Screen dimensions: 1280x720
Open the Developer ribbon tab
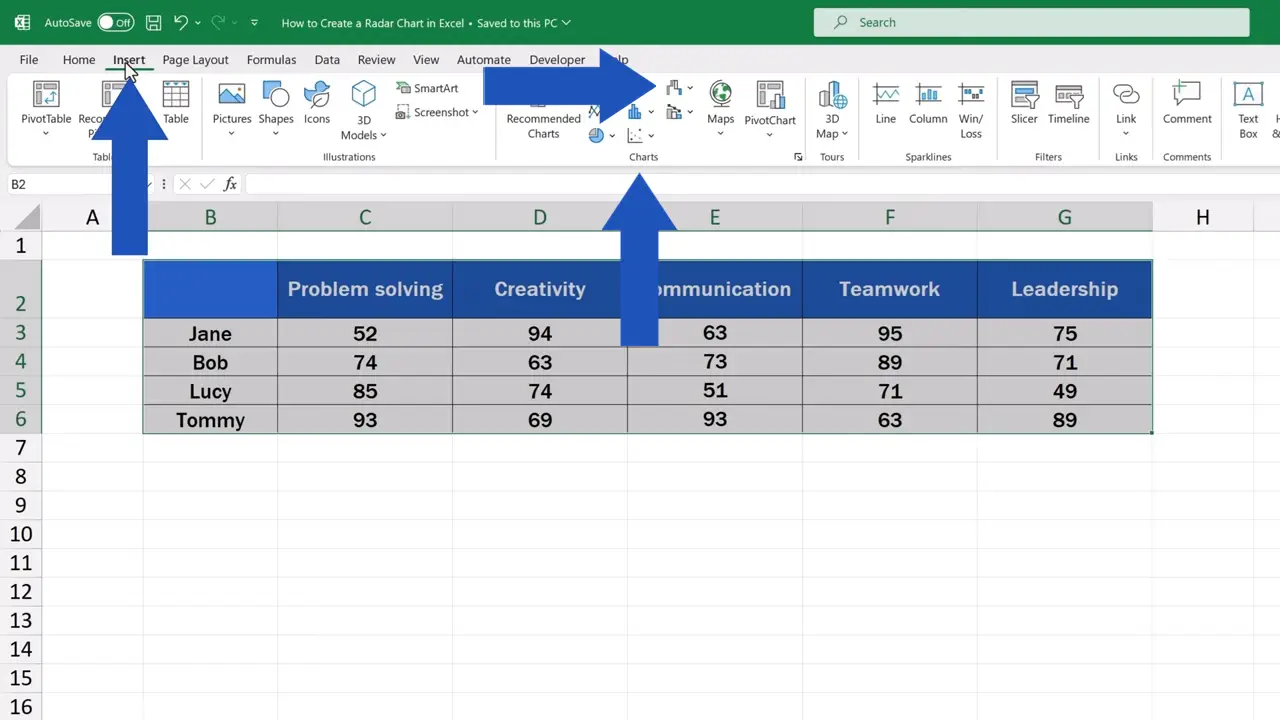click(x=557, y=60)
